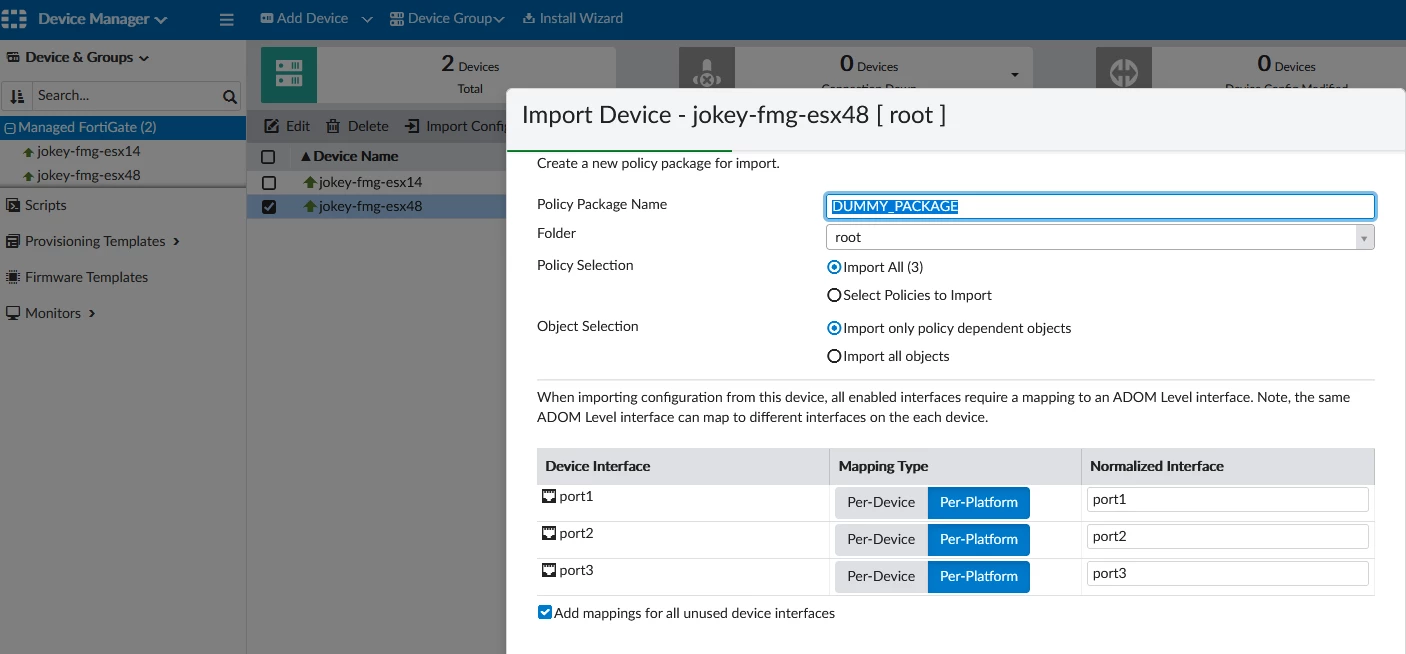This screenshot has height=654, width=1406.
Task: Open the hamburger menu icon
Action: click(x=226, y=19)
